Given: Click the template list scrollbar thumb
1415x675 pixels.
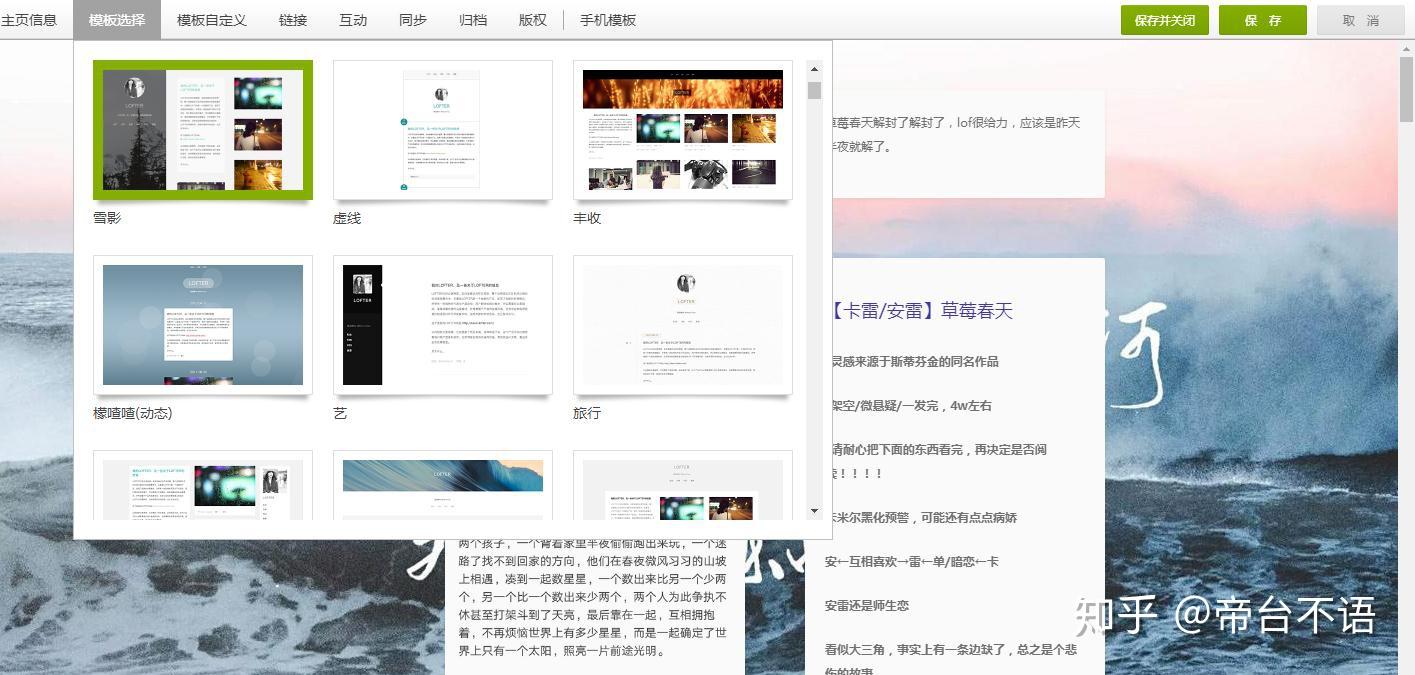Looking at the screenshot, I should pyautogui.click(x=814, y=90).
